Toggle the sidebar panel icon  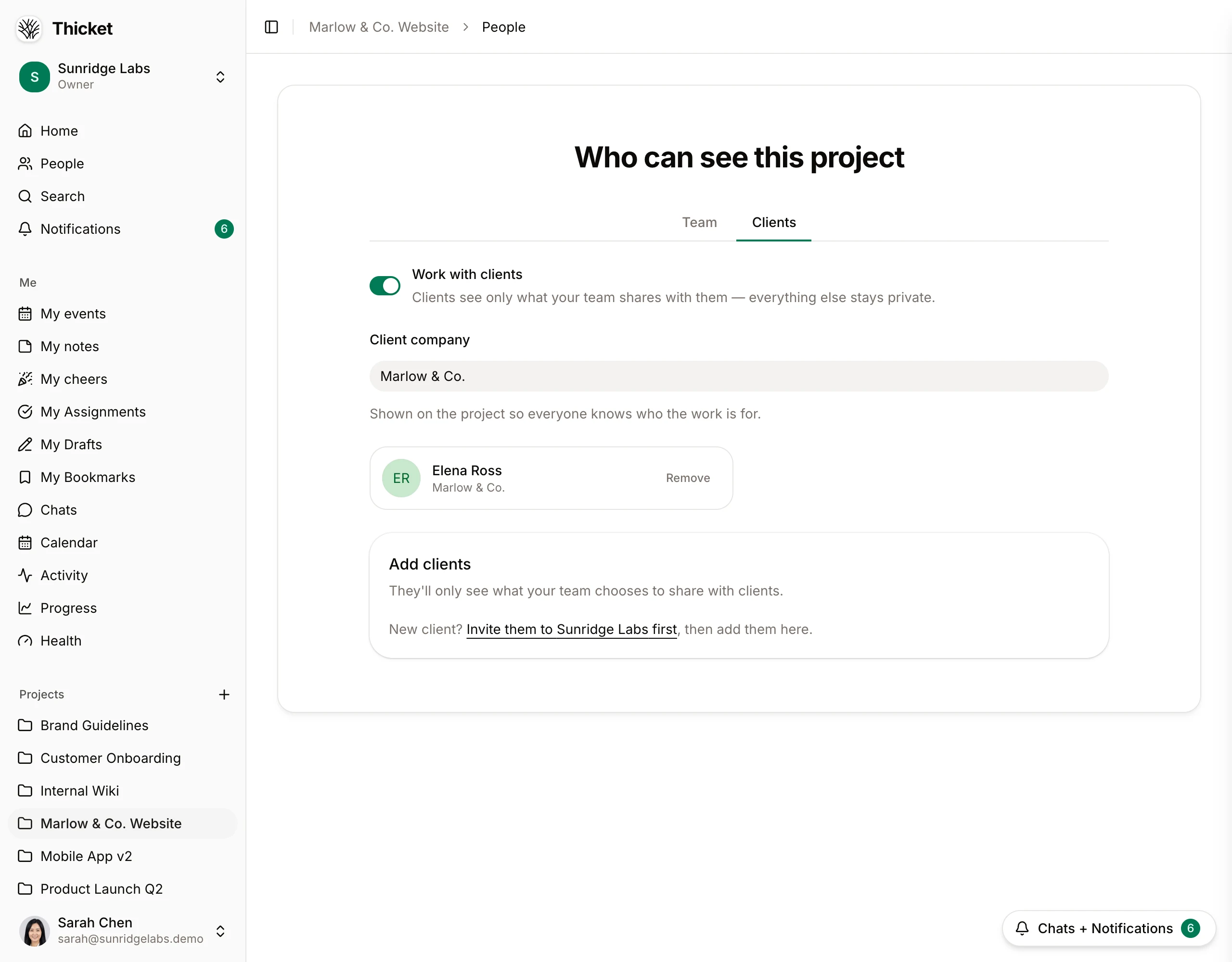pos(271,27)
